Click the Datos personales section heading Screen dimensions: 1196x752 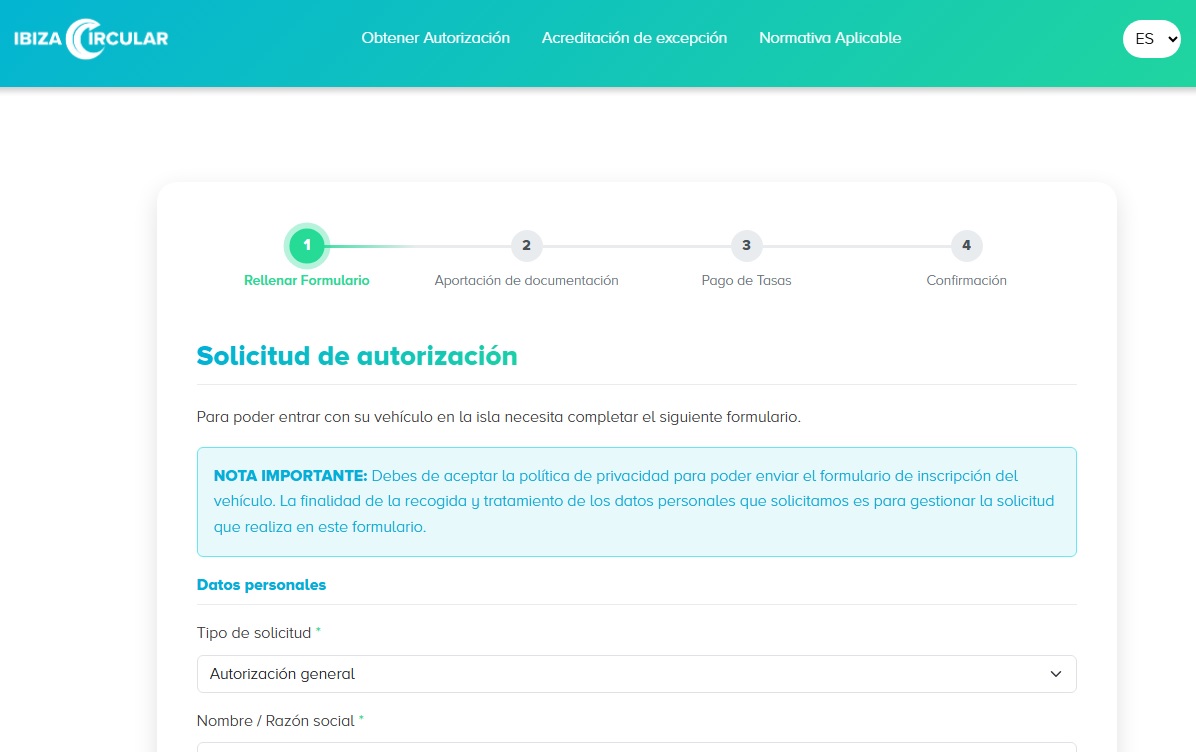pos(261,585)
